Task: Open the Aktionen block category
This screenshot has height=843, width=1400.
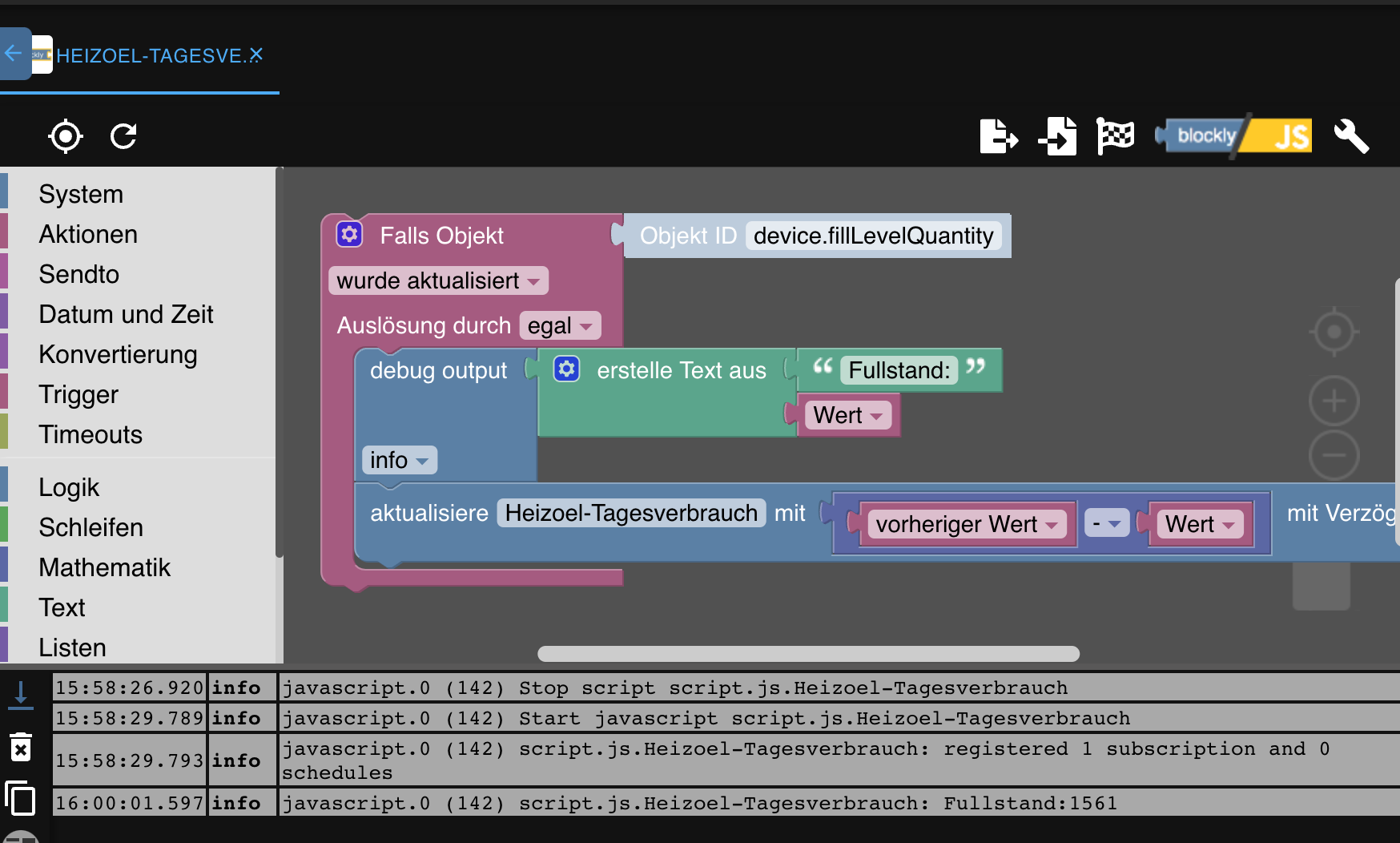Action: click(88, 234)
